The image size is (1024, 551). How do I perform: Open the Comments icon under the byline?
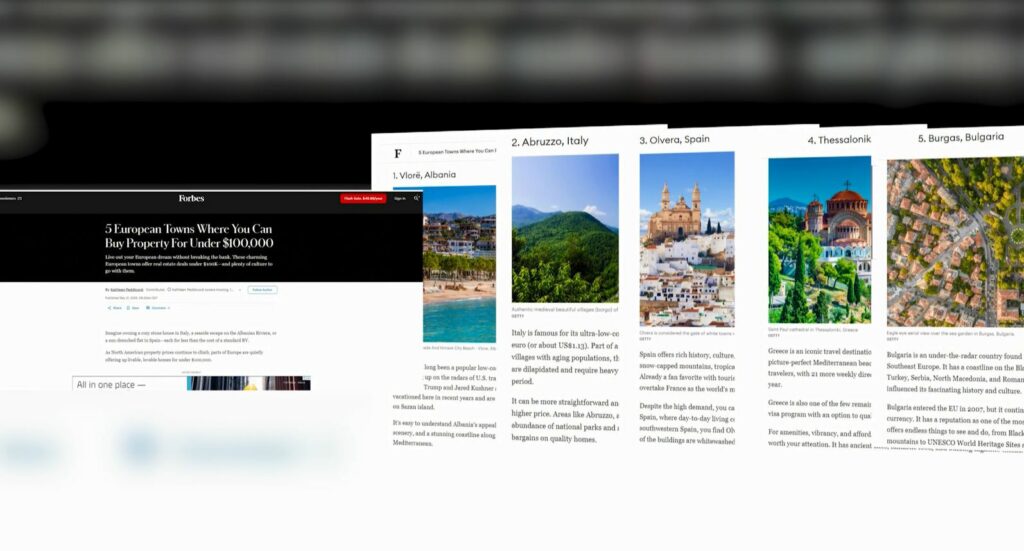point(157,308)
